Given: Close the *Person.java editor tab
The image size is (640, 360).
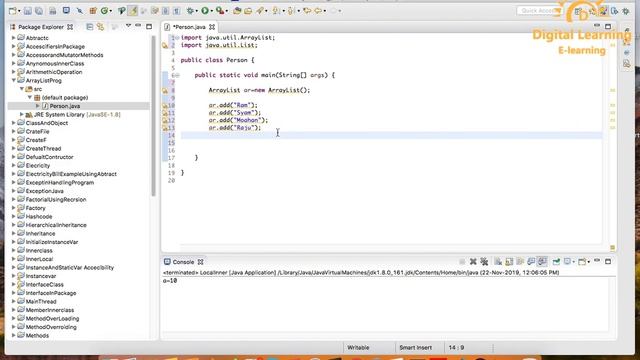Looking at the screenshot, I should 212,27.
